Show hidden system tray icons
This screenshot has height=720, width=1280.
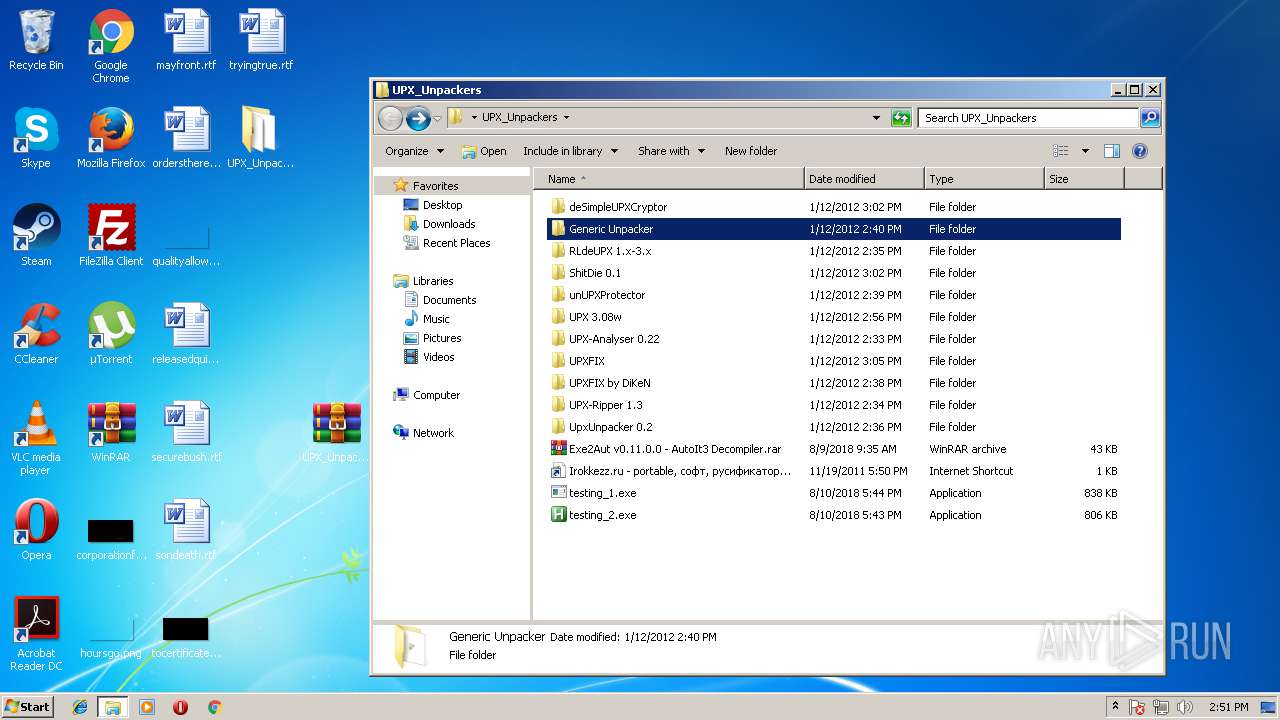coord(1115,707)
